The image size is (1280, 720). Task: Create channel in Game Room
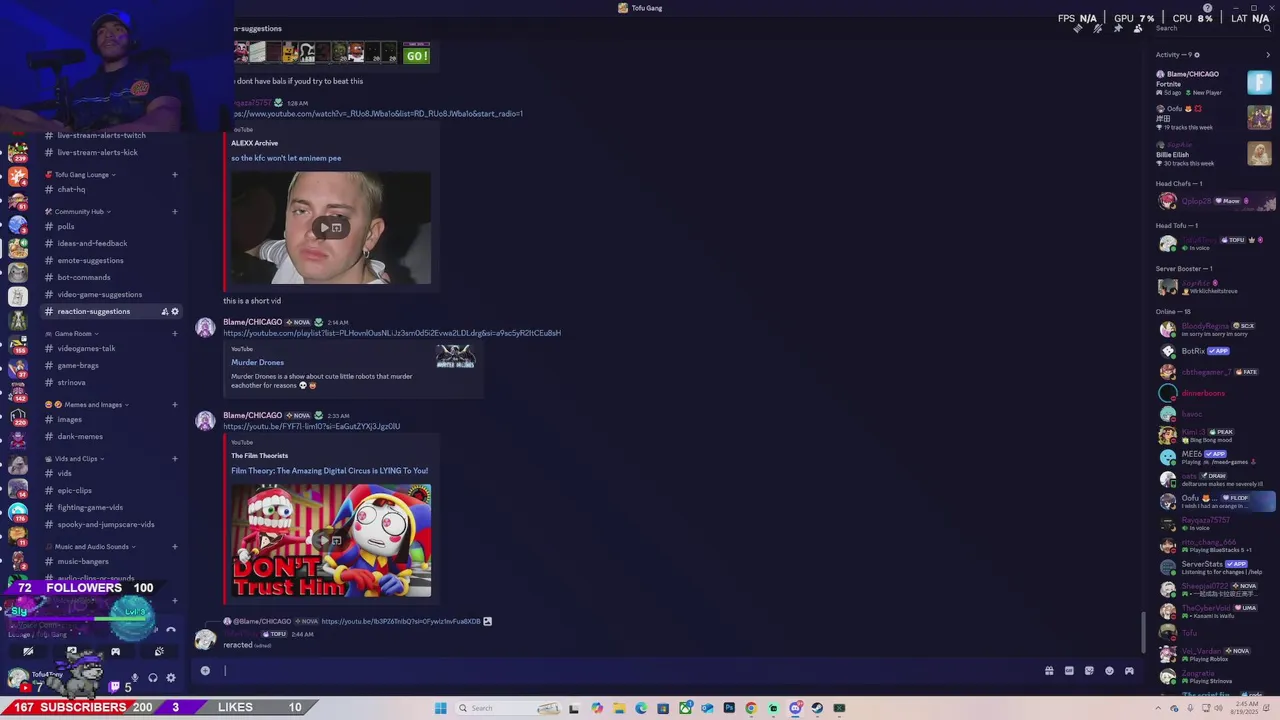174,334
